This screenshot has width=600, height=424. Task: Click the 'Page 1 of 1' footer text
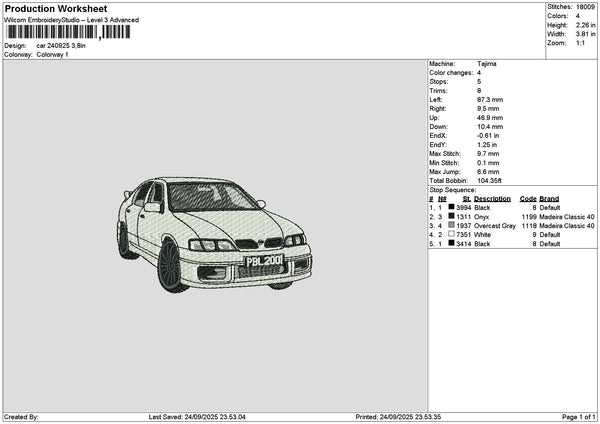click(x=579, y=417)
